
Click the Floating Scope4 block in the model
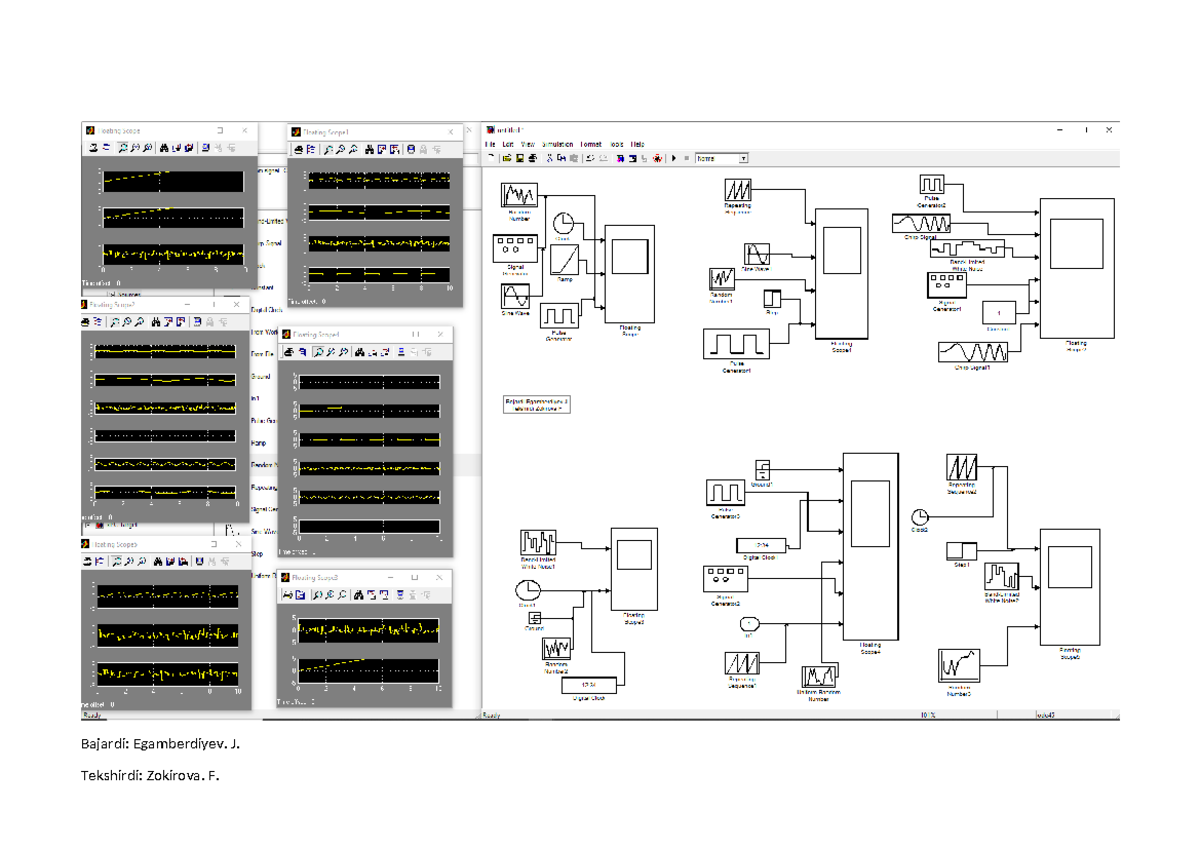click(870, 549)
